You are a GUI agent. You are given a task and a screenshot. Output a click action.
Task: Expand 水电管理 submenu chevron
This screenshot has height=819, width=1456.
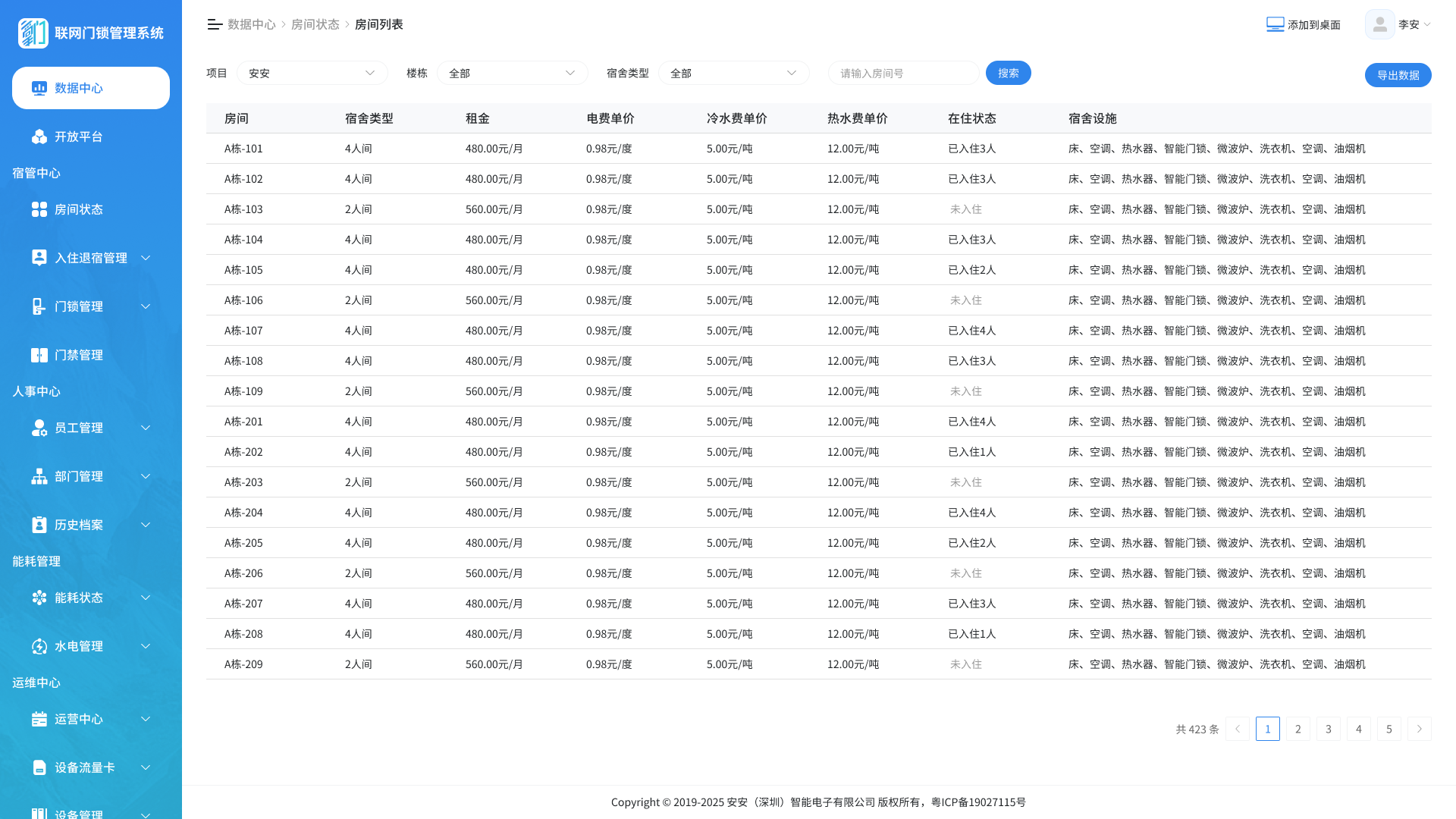click(x=146, y=646)
